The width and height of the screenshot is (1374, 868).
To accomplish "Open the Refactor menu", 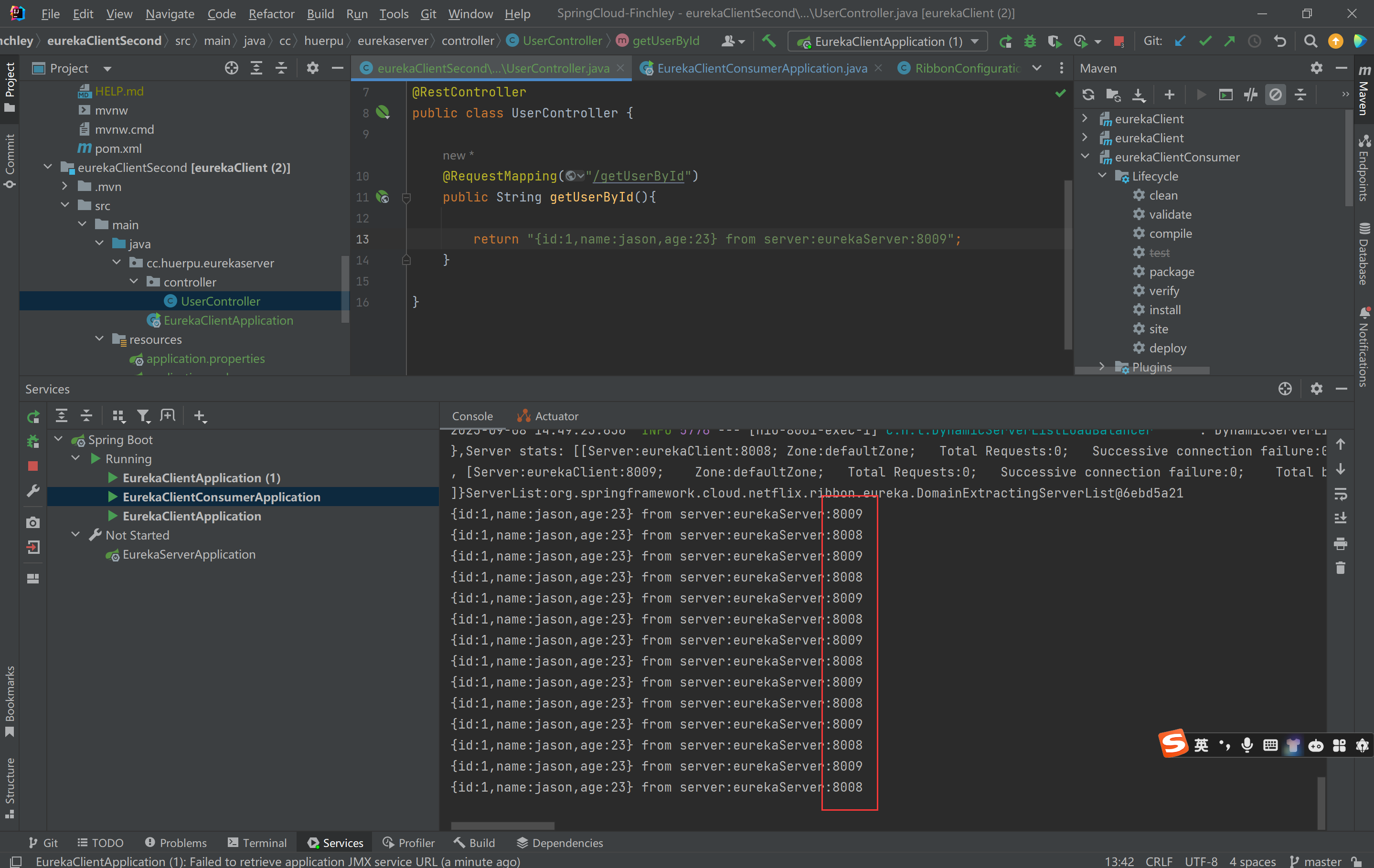I will click(271, 14).
